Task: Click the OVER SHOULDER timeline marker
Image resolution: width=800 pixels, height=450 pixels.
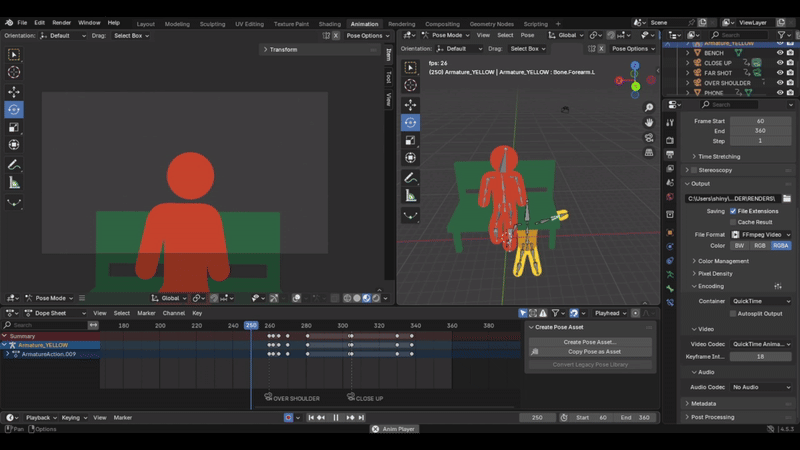Action: (x=269, y=397)
